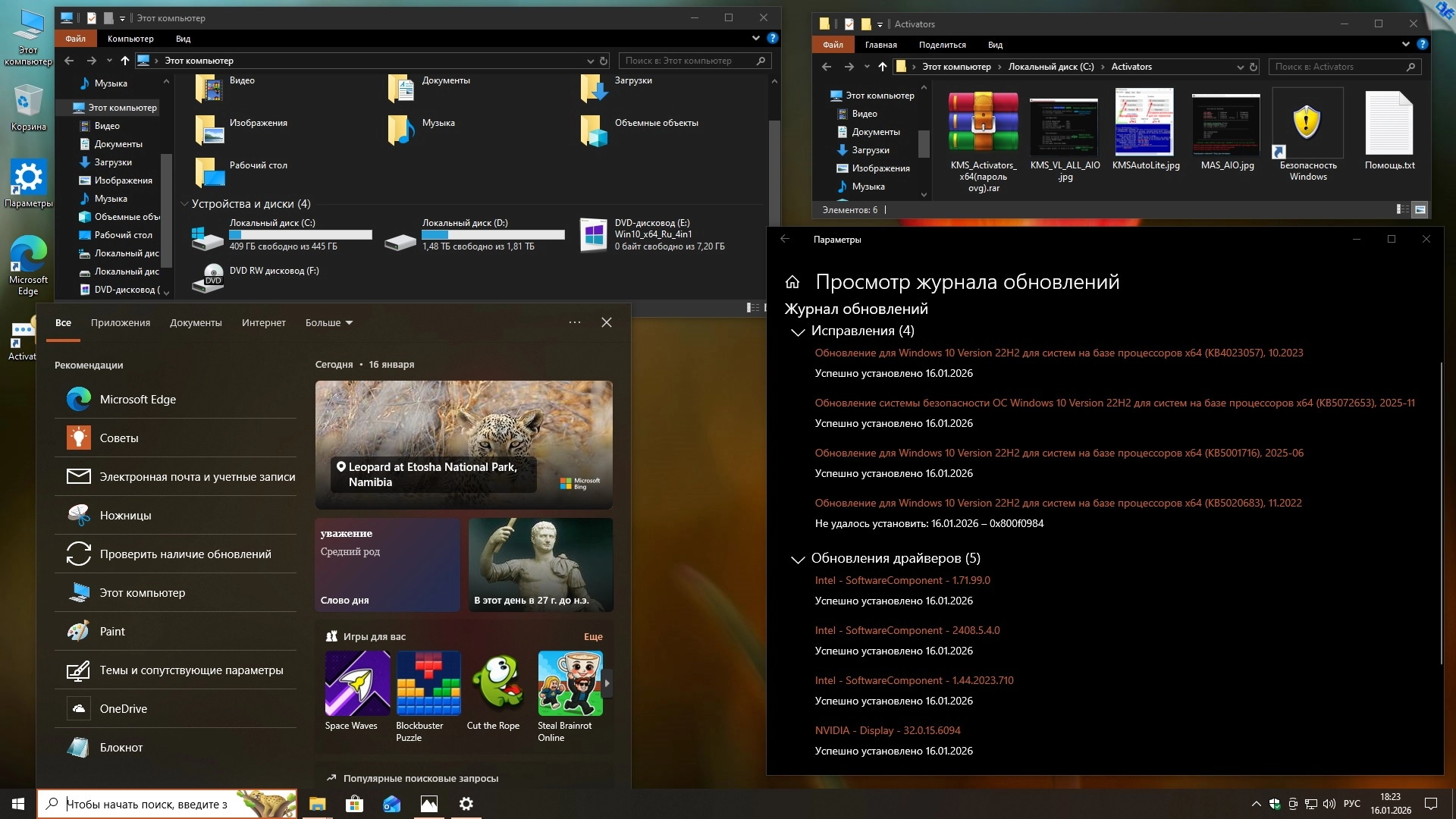The height and width of the screenshot is (819, 1456).
Task: Click the home icon in Параметры window
Action: pos(792,282)
